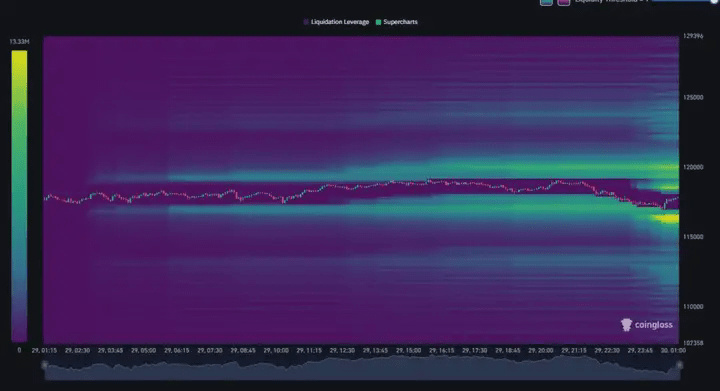Click the left zoom handle of range selector

click(x=45, y=365)
